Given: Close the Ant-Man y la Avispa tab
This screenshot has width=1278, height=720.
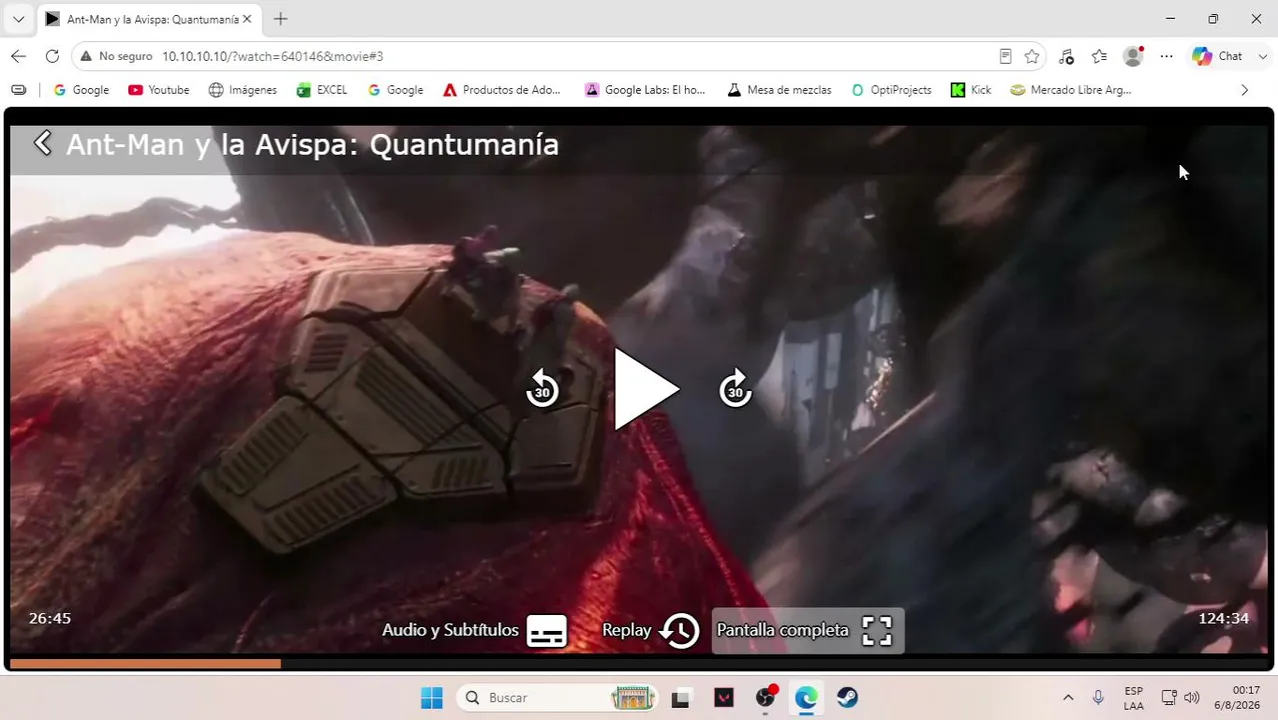Looking at the screenshot, I should coord(246,19).
